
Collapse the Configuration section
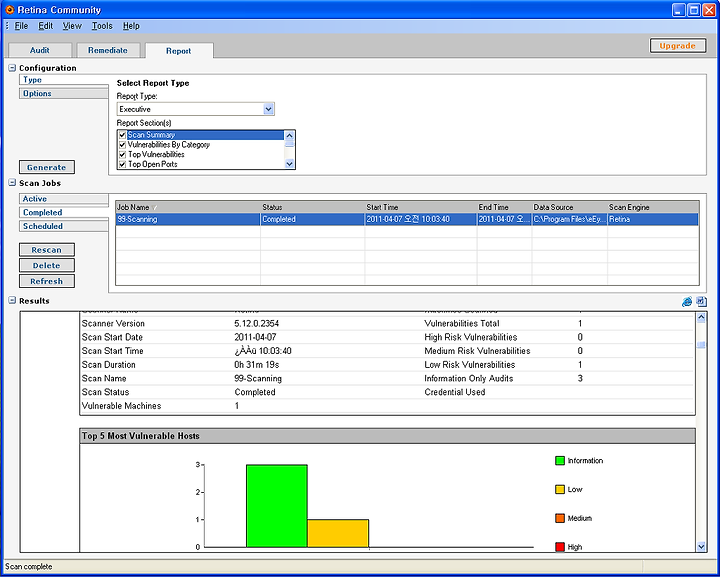coord(12,68)
